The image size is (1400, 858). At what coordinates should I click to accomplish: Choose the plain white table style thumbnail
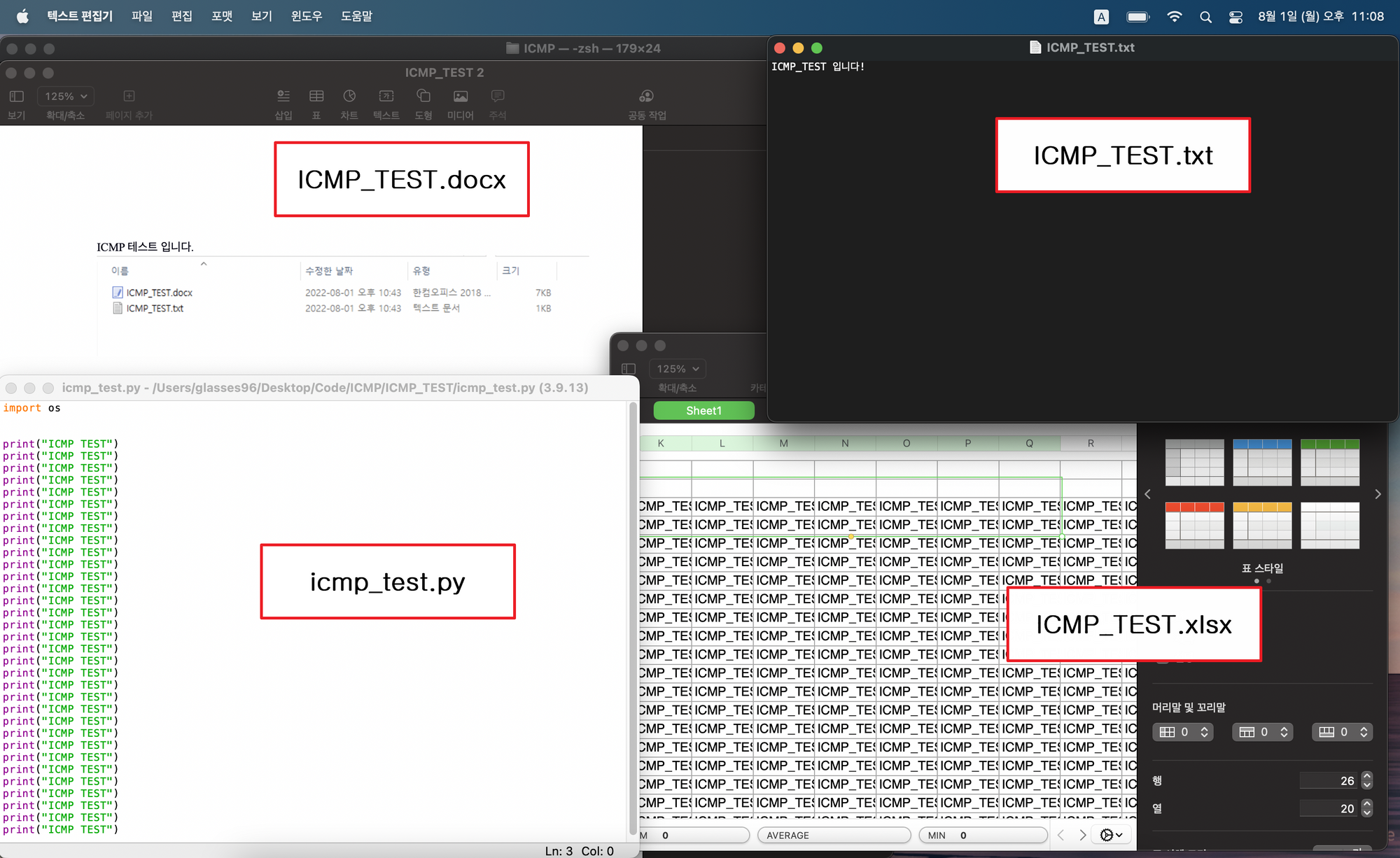point(1330,526)
